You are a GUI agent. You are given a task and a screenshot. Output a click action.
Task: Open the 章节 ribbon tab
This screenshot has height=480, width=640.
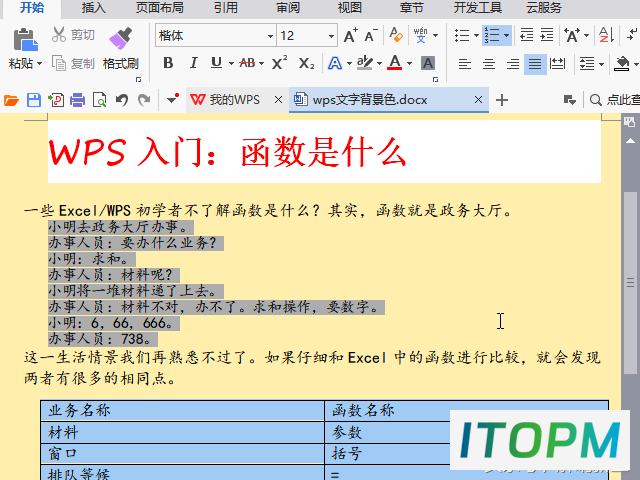point(411,7)
